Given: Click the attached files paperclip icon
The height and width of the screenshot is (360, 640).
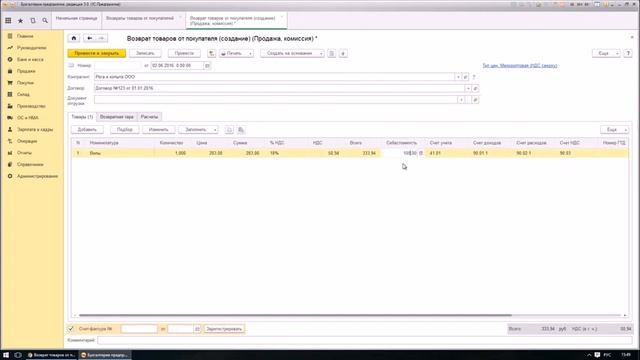Looking at the screenshot, I should (343, 53).
